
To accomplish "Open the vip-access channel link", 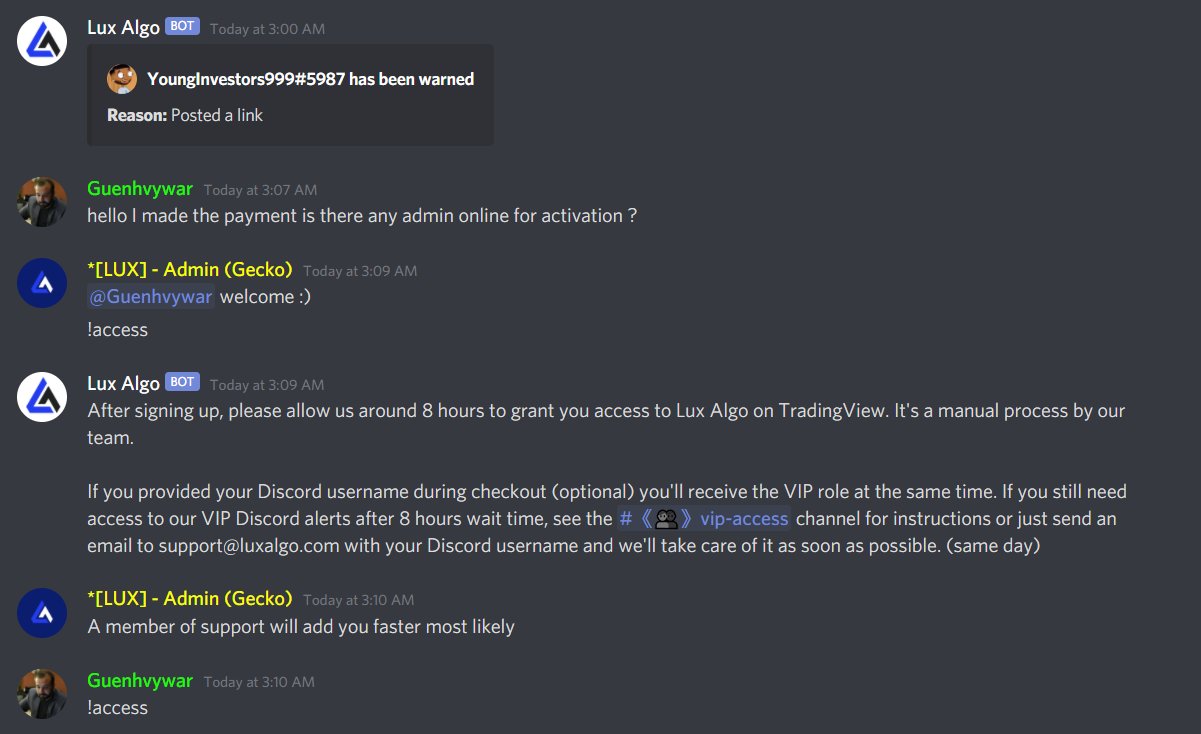I will coord(704,518).
